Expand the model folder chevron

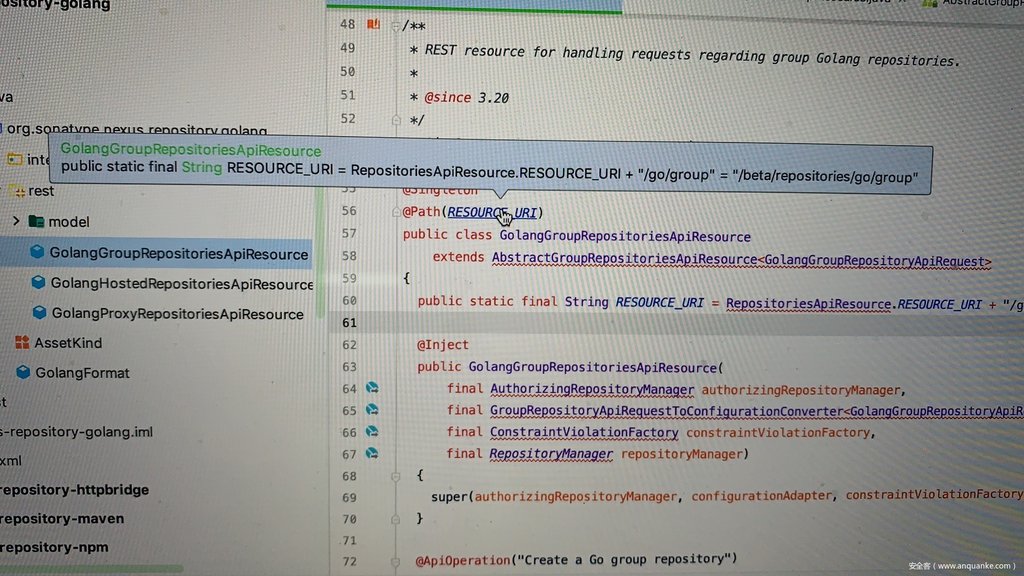[x=16, y=221]
